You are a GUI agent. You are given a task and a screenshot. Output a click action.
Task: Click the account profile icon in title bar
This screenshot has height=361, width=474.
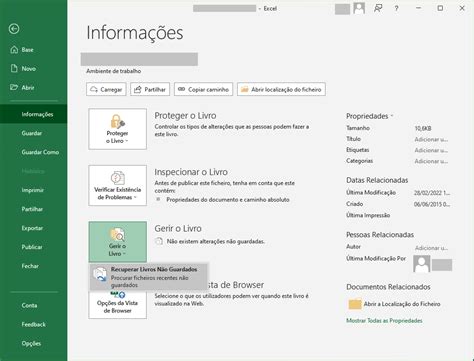pos(359,8)
